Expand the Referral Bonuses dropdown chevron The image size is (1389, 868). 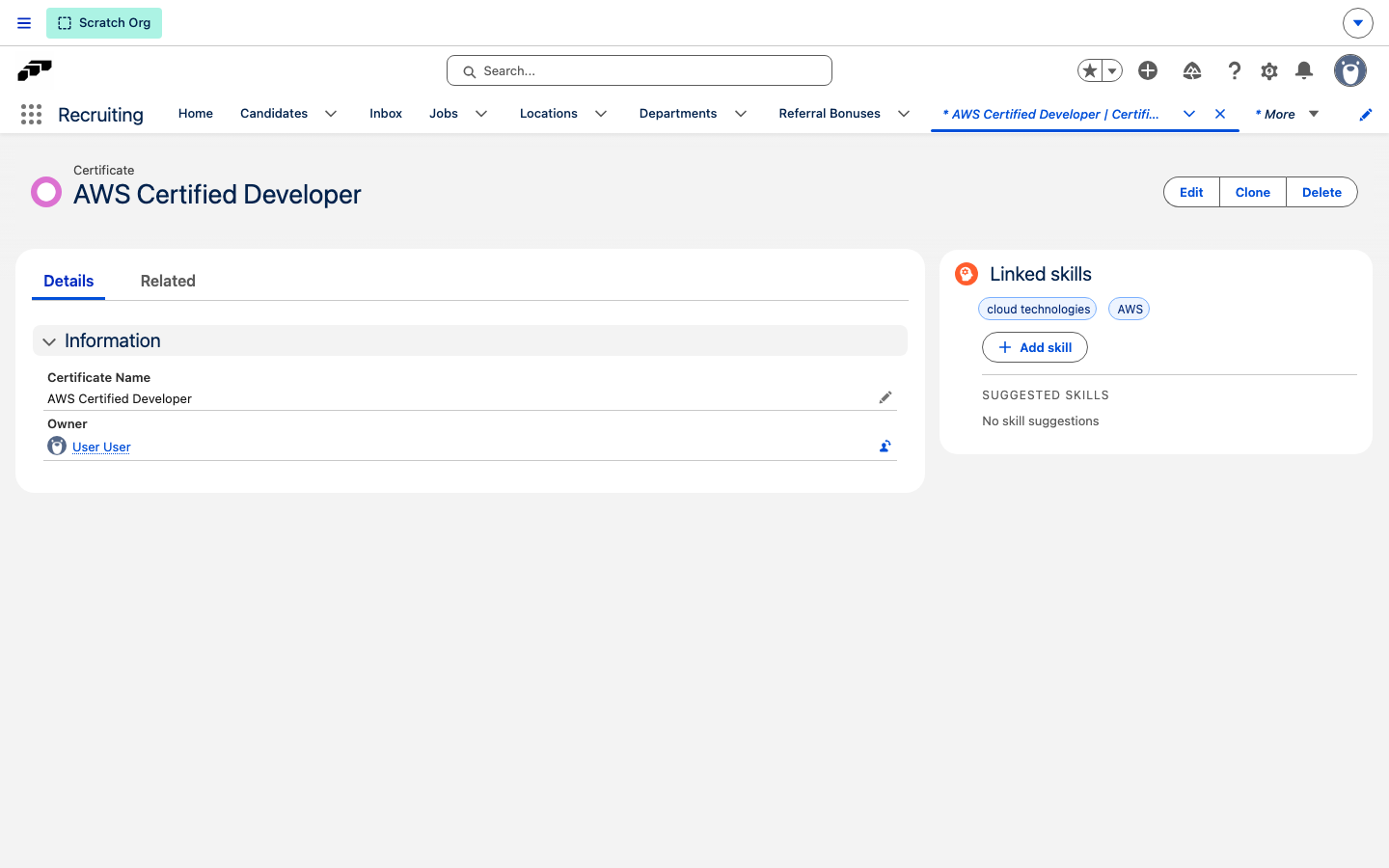(904, 114)
